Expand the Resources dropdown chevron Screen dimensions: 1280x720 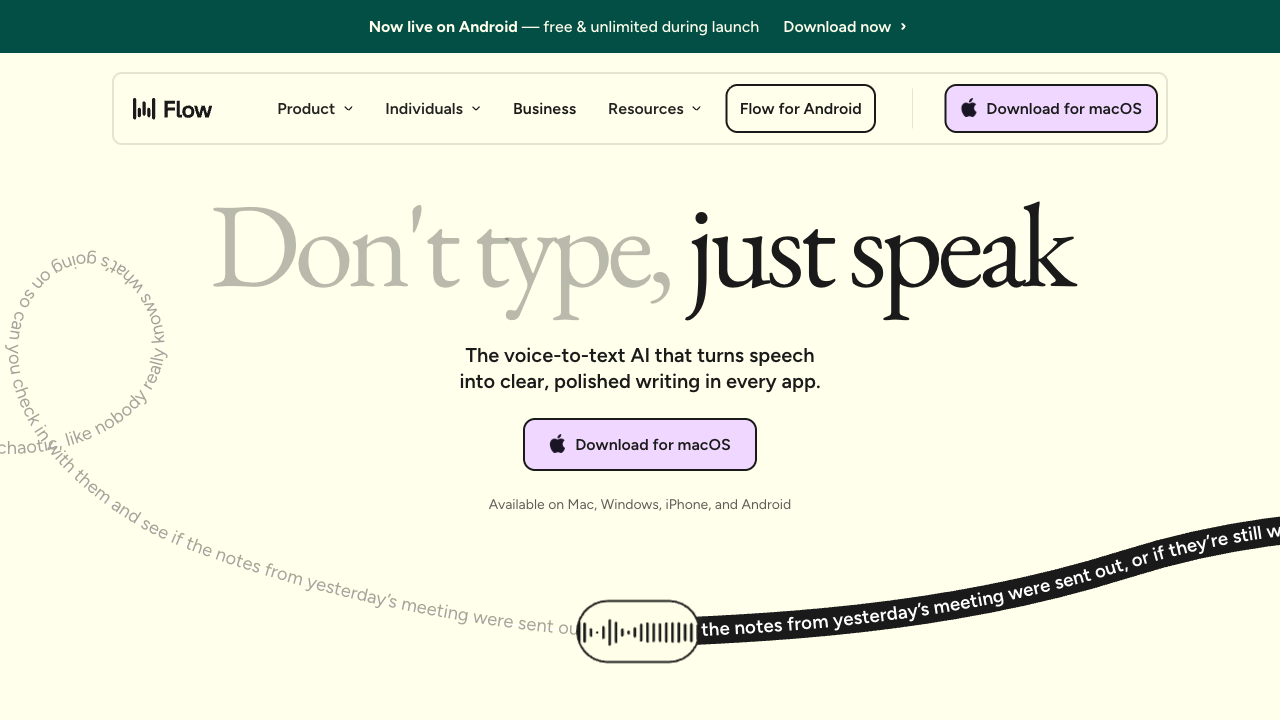tap(697, 109)
